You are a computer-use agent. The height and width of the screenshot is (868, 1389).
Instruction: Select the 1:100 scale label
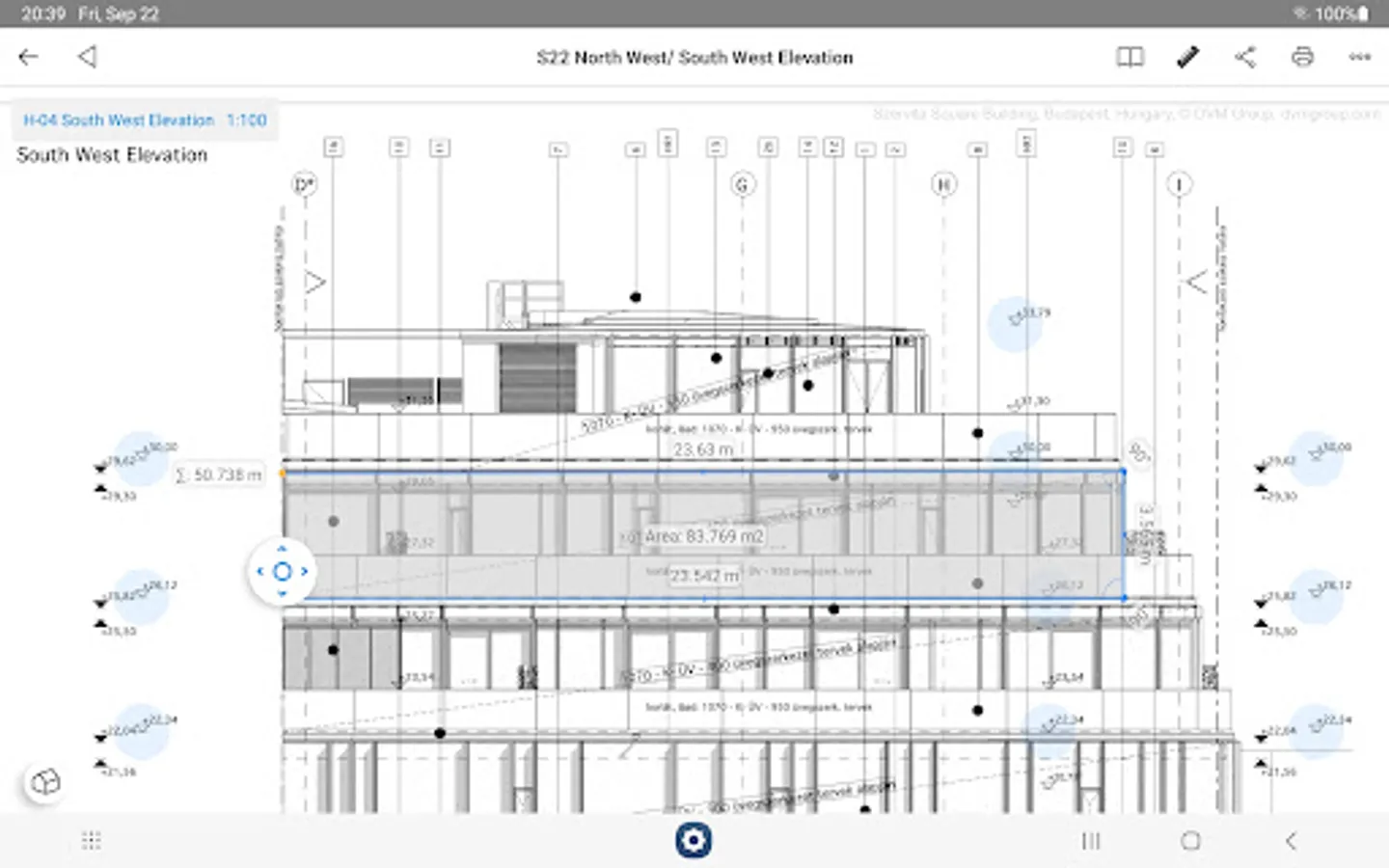[x=247, y=121]
